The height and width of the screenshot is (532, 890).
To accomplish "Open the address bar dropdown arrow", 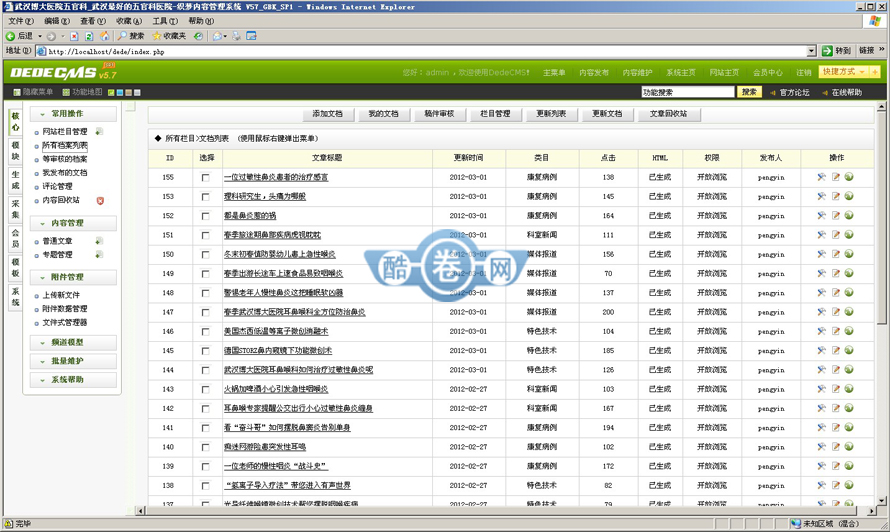I will point(812,51).
